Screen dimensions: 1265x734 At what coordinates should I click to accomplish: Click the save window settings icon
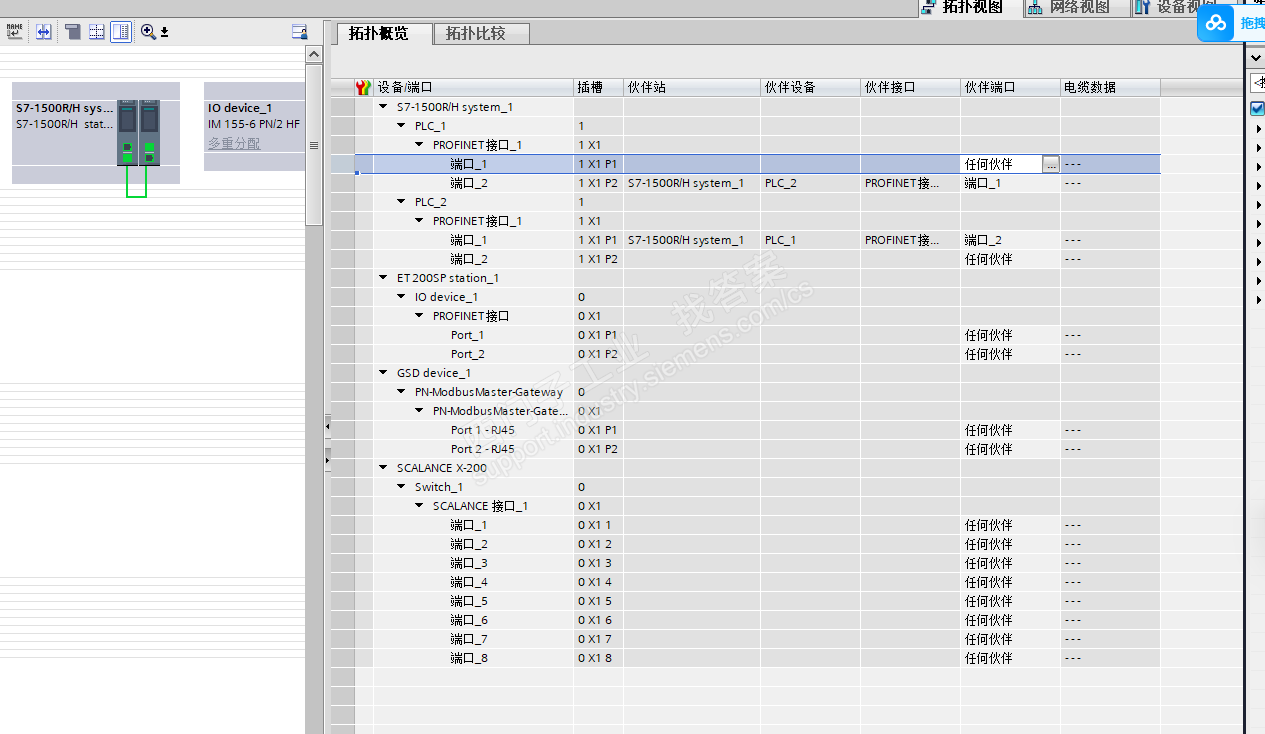(299, 32)
